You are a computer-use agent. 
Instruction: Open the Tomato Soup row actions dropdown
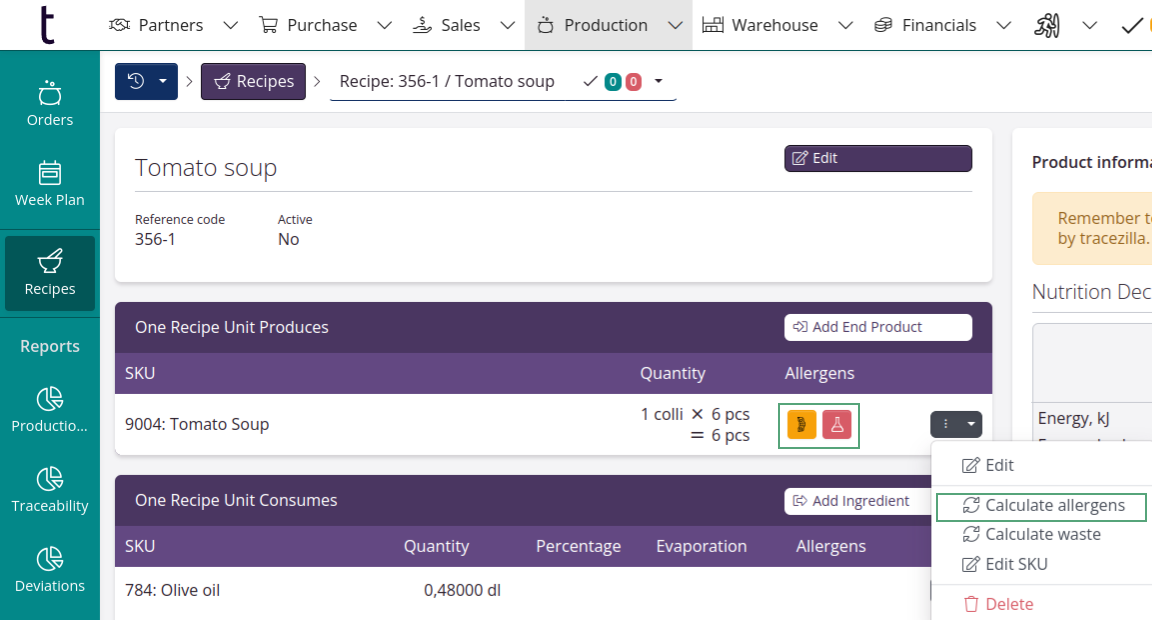[956, 424]
